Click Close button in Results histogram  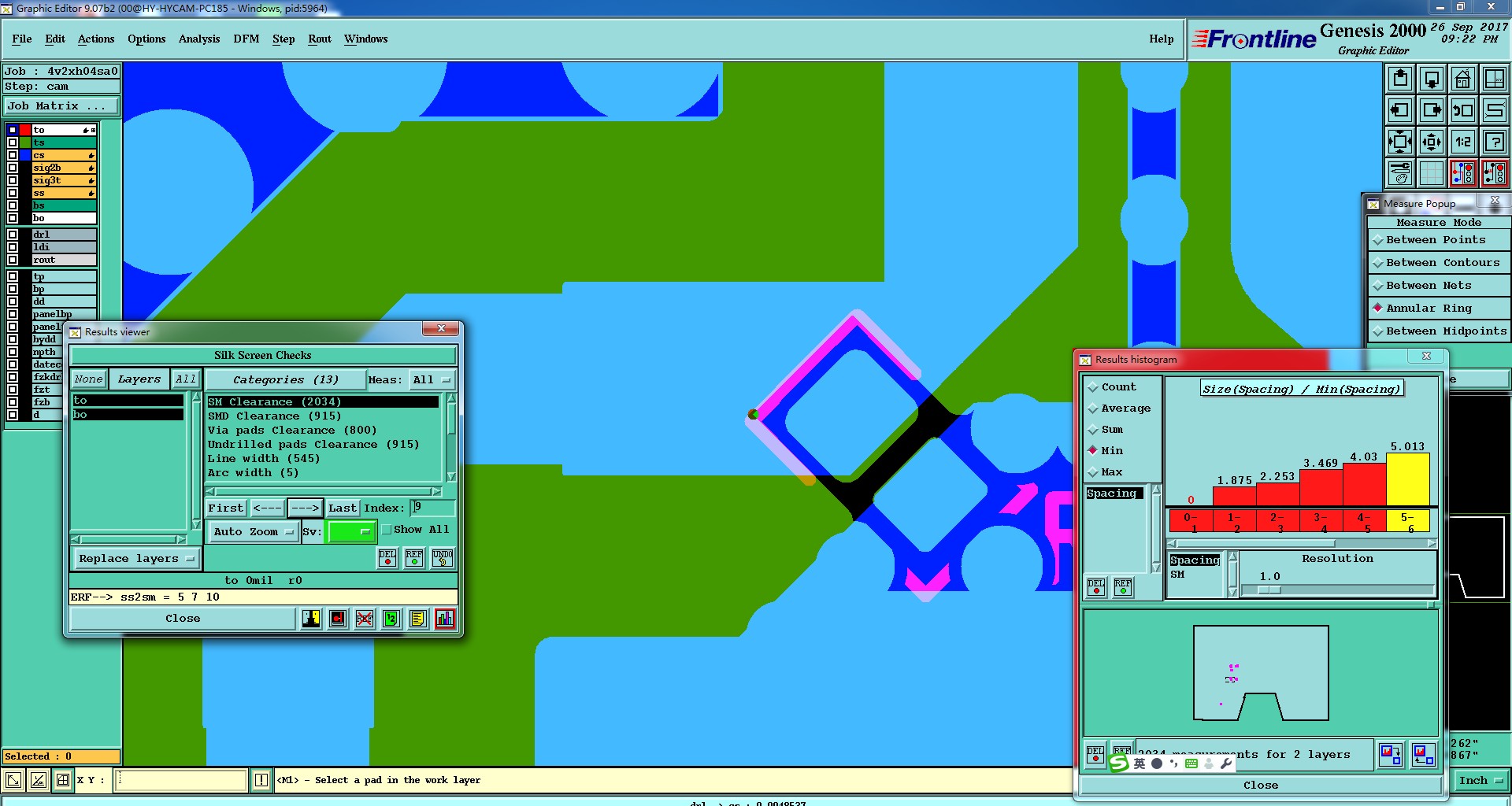1260,786
